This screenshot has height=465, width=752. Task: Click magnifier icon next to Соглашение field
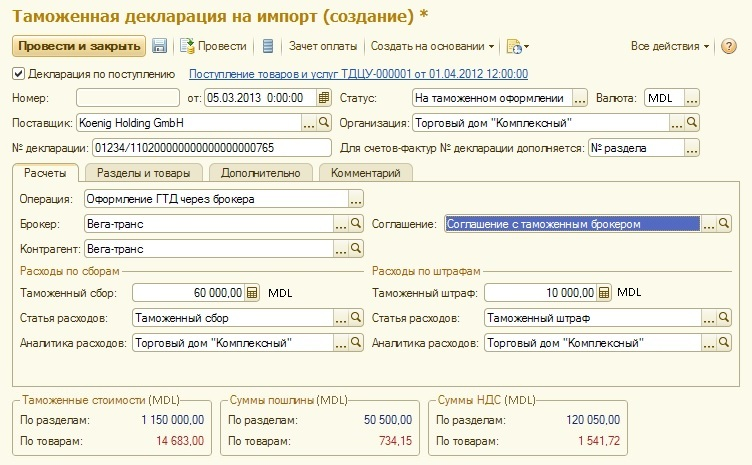(725, 224)
